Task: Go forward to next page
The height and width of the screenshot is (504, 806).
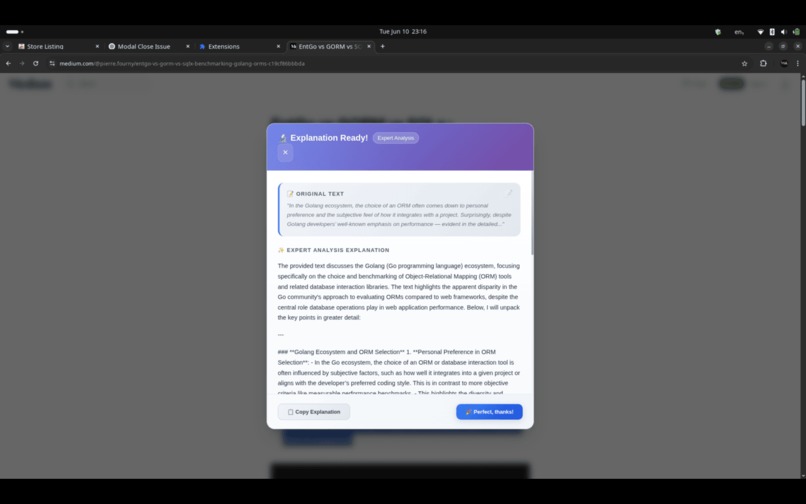Action: pos(22,64)
